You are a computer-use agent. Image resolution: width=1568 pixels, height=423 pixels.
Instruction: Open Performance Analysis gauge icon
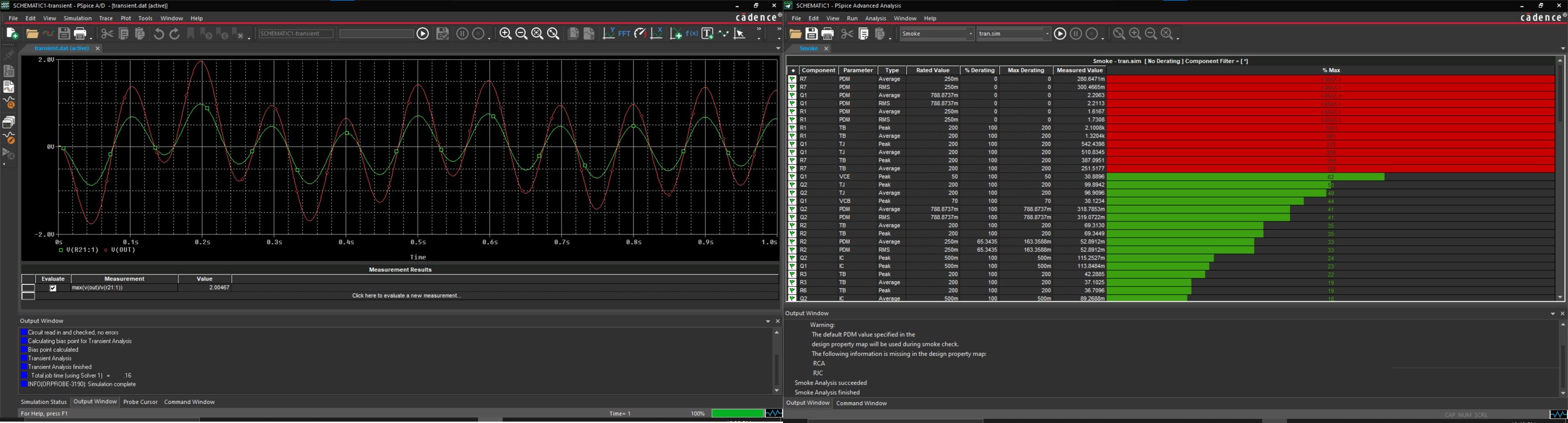tap(640, 34)
